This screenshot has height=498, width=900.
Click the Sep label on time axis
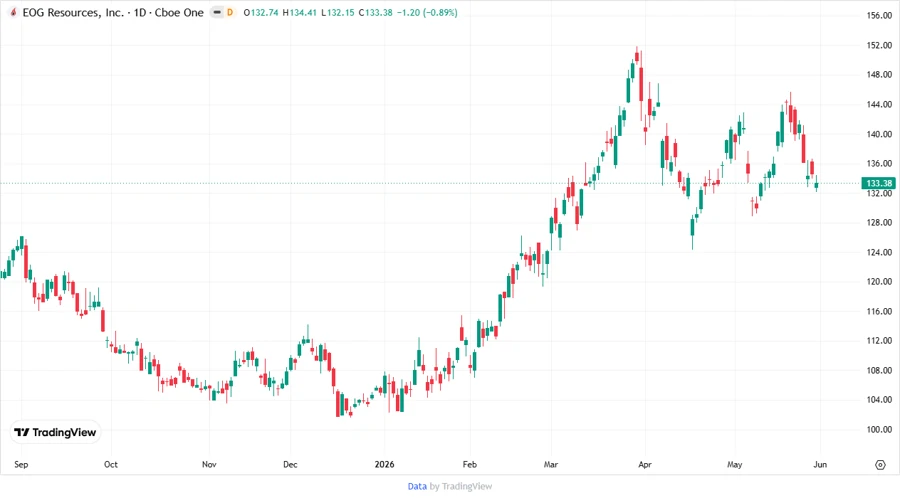pos(21,464)
